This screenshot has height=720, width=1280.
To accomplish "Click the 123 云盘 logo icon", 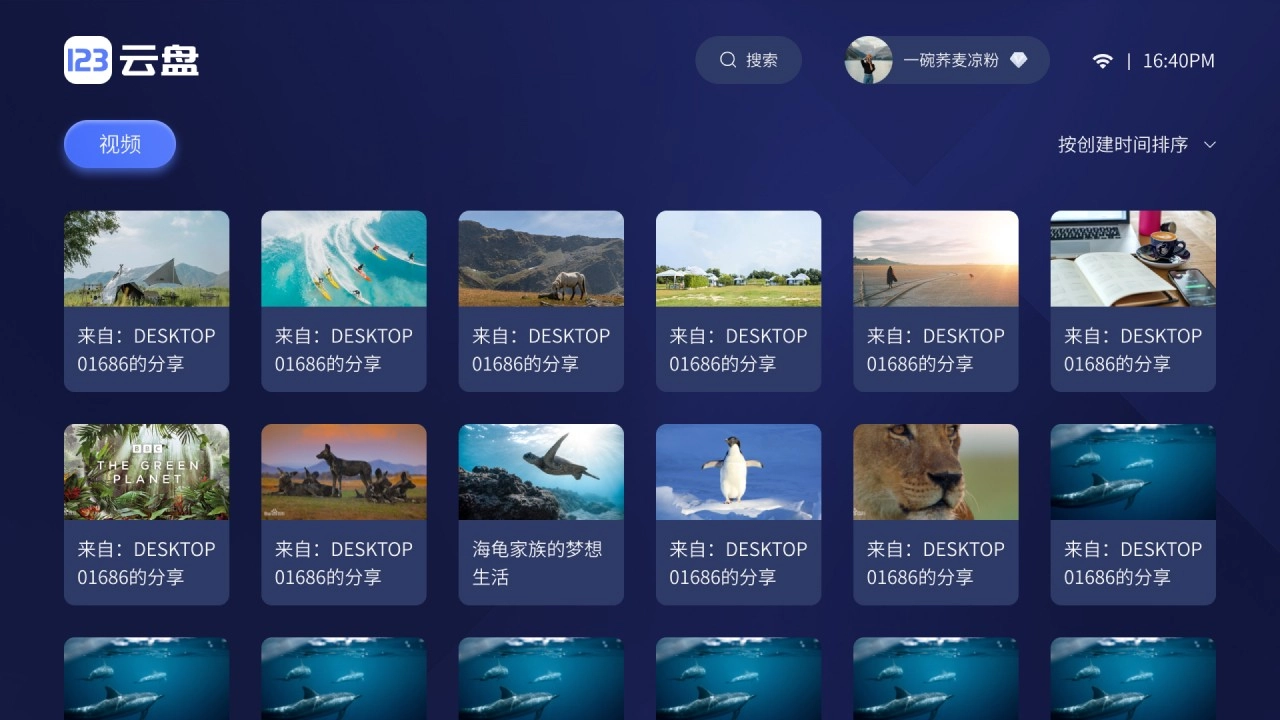I will (88, 60).
